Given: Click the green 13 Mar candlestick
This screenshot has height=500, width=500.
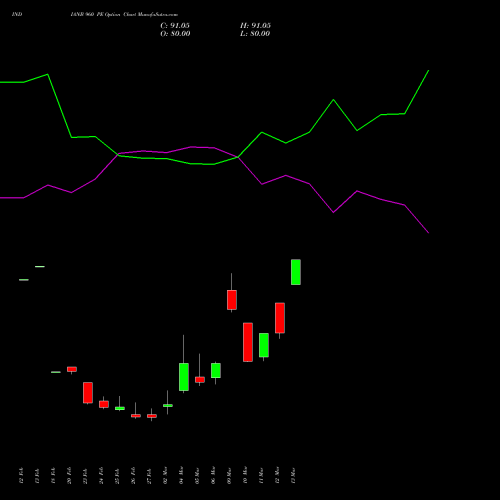Looking at the screenshot, I should click(296, 272).
